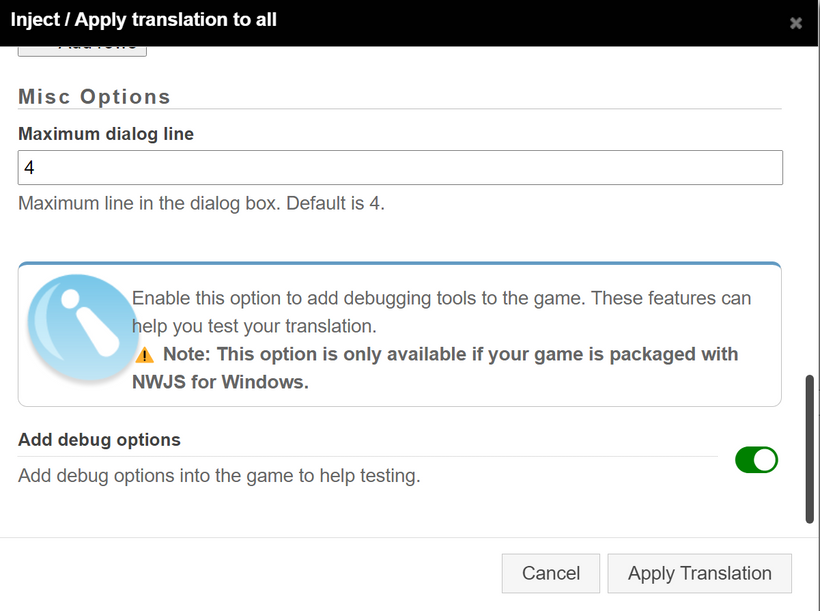This screenshot has width=820, height=611.
Task: Close the Inject / Apply translation dialog
Action: click(x=796, y=23)
